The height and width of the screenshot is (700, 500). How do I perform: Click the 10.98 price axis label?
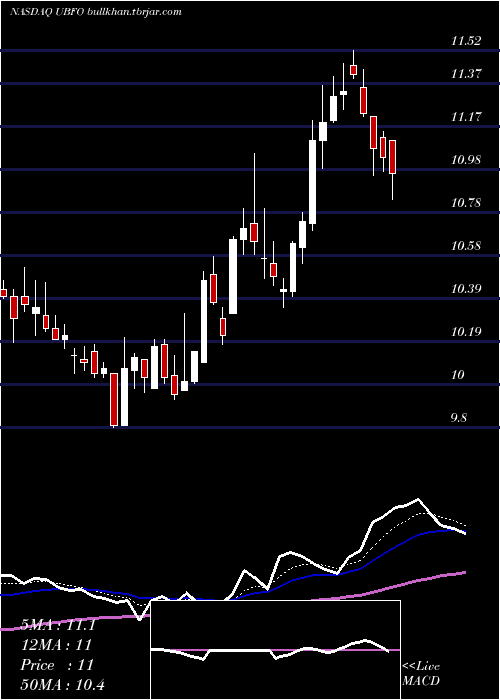(466, 159)
